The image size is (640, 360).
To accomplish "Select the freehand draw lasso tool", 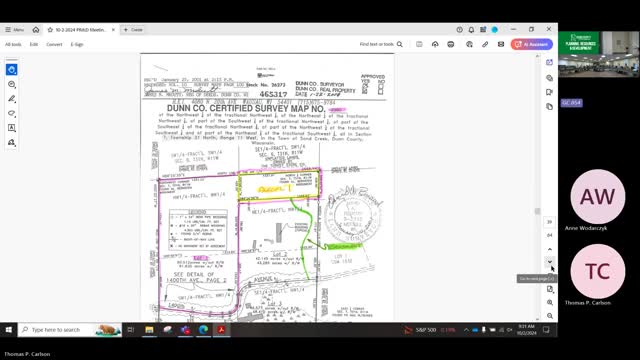I will coord(11,113).
